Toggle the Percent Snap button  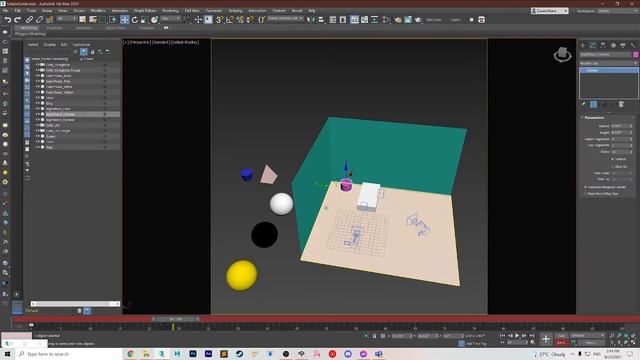pos(240,20)
